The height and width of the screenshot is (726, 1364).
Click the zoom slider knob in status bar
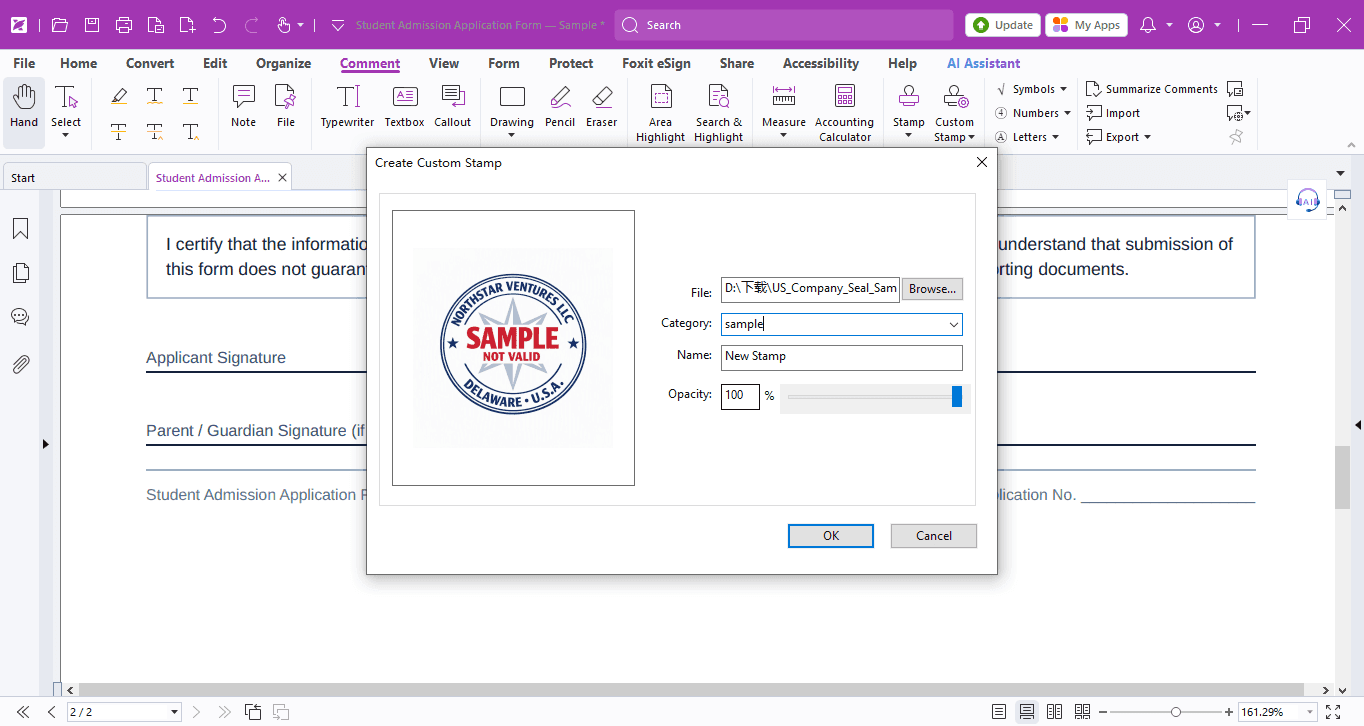pyautogui.click(x=1177, y=712)
